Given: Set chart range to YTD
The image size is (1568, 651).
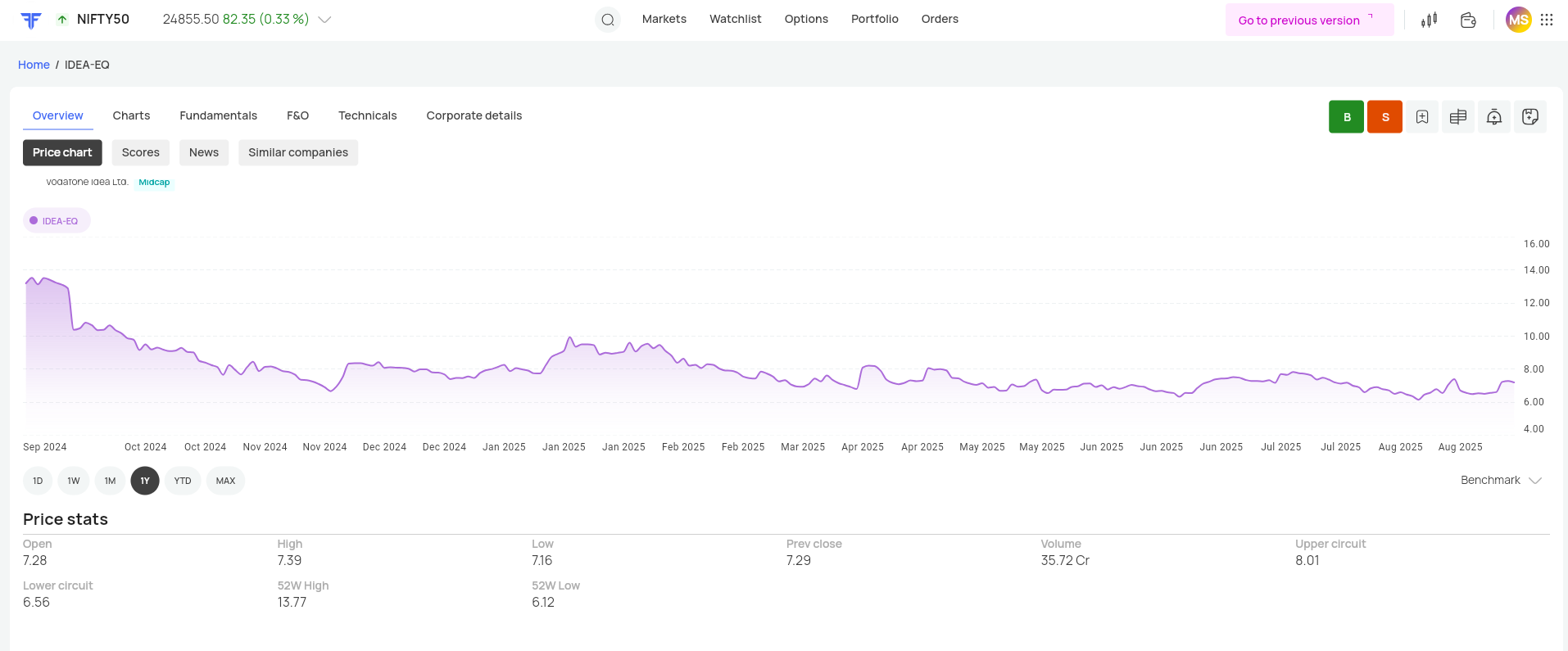Looking at the screenshot, I should 183,481.
